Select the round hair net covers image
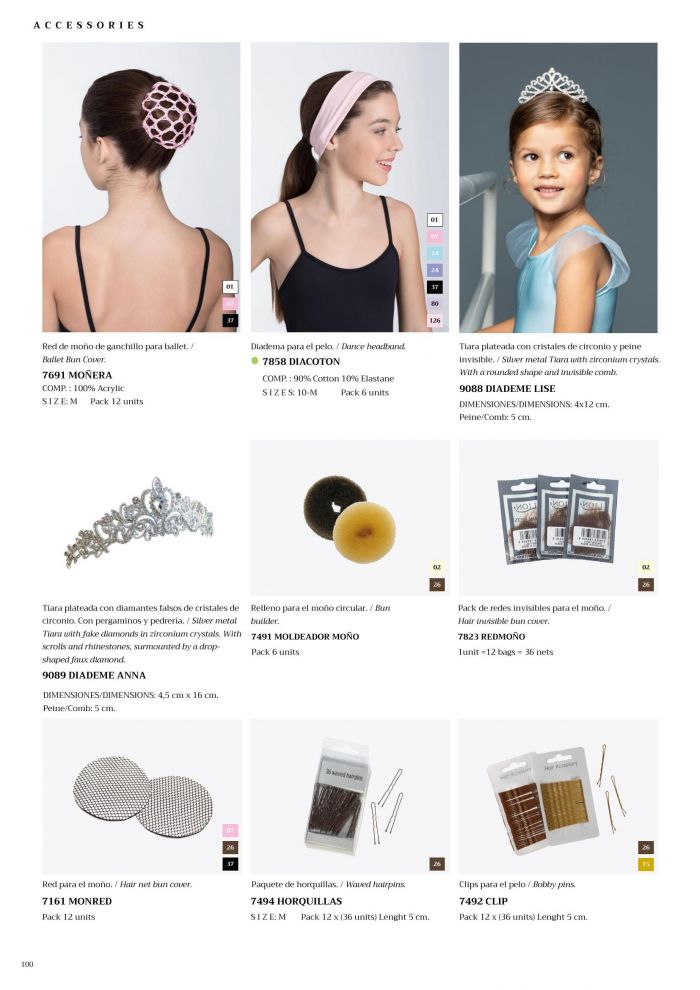700x990 pixels. click(x=141, y=796)
